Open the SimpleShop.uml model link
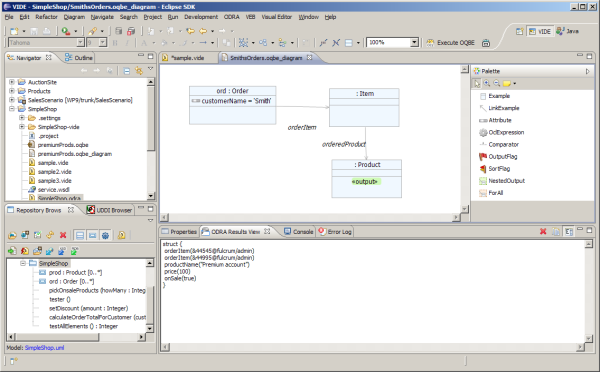This screenshot has height=372, width=600. pos(44,348)
